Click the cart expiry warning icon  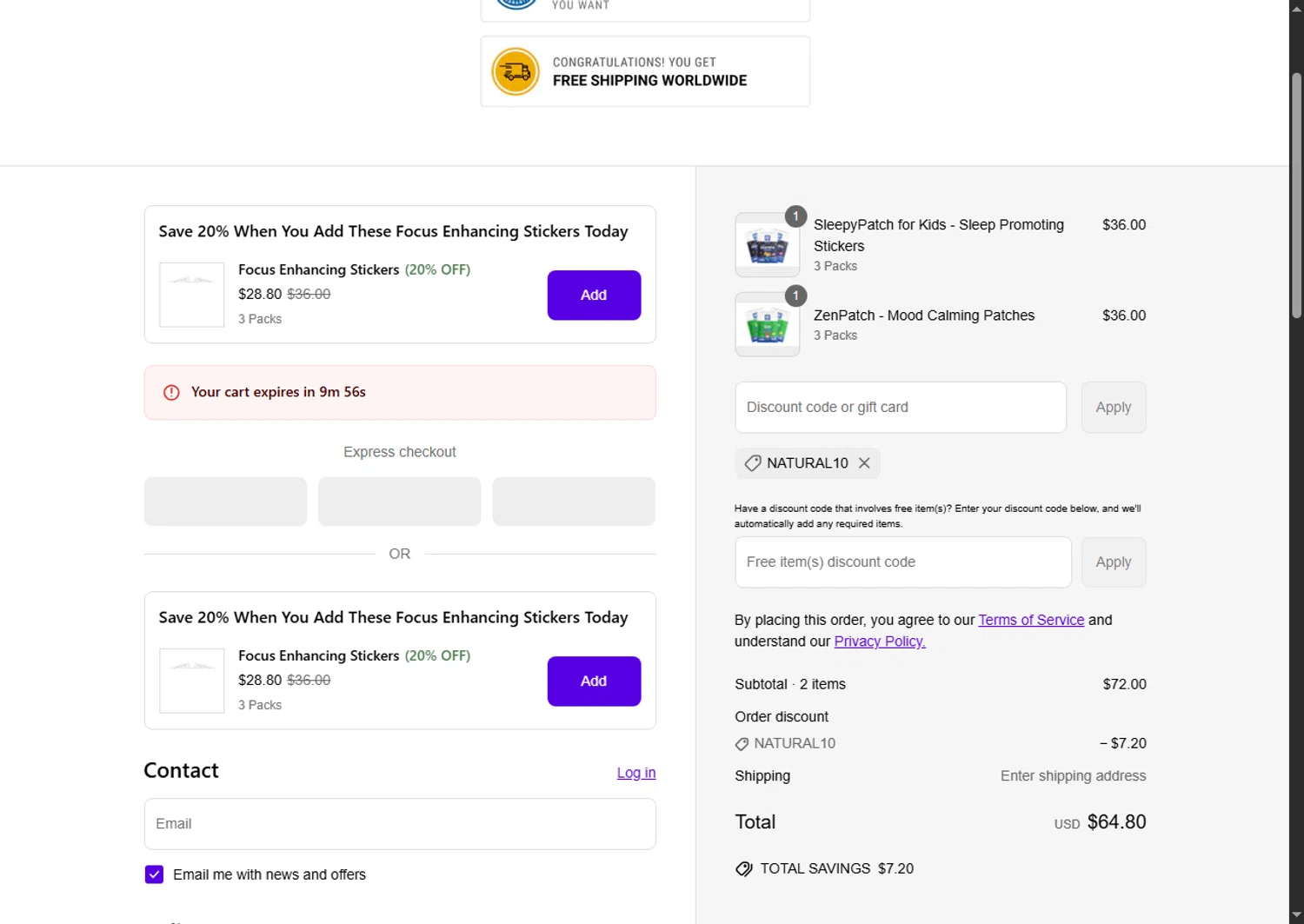click(172, 392)
